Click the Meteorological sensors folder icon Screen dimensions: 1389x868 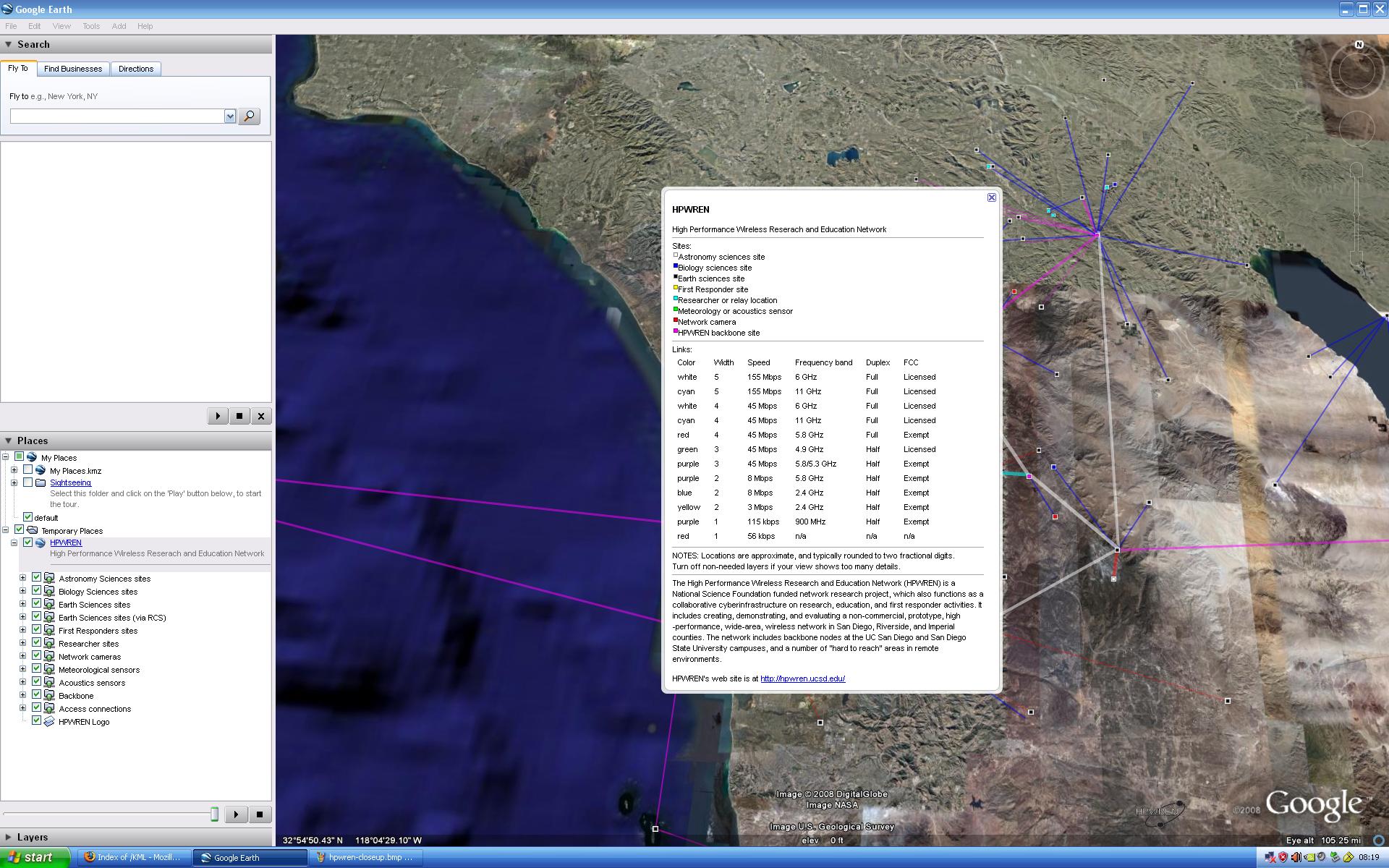point(49,670)
